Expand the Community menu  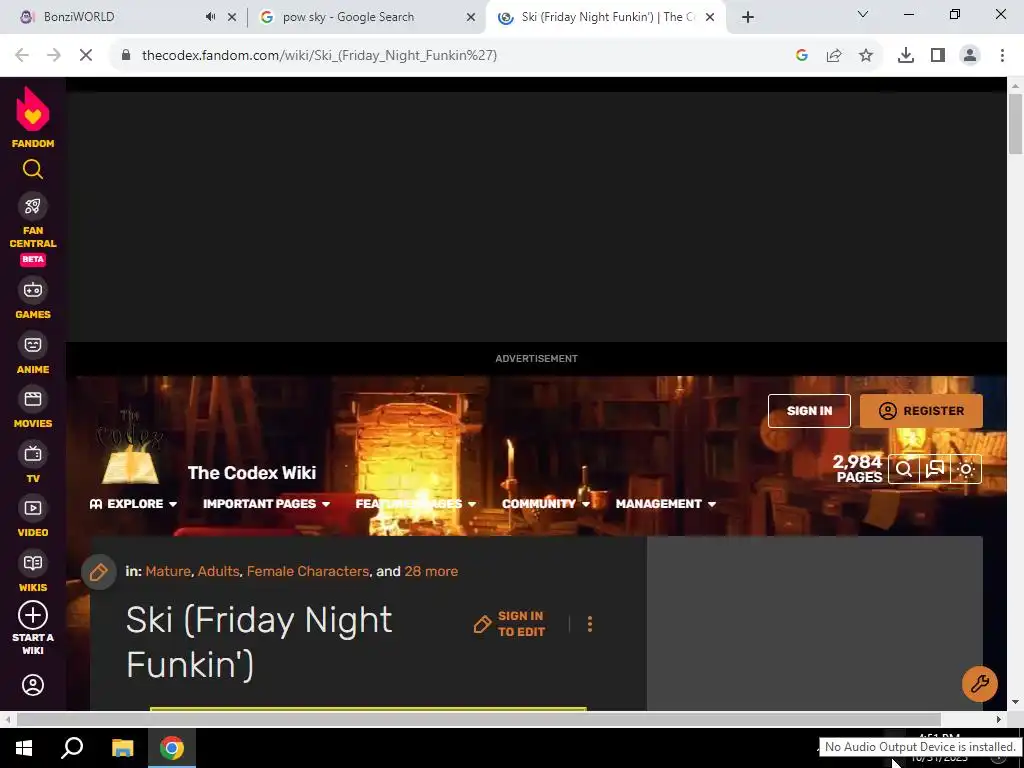[546, 504]
